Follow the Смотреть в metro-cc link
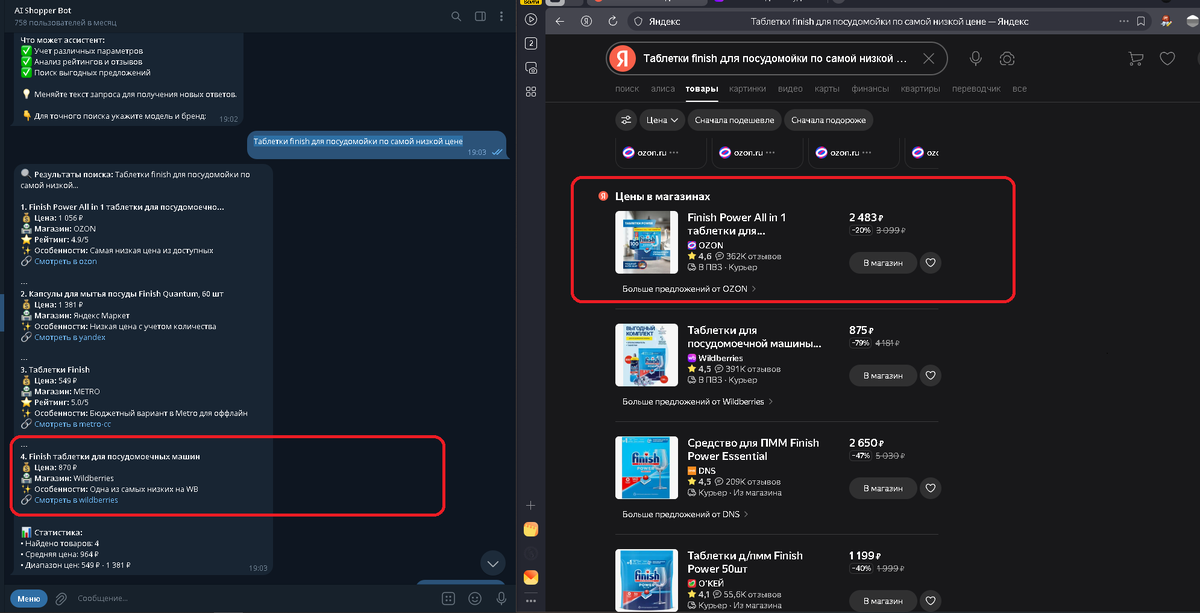 72,424
